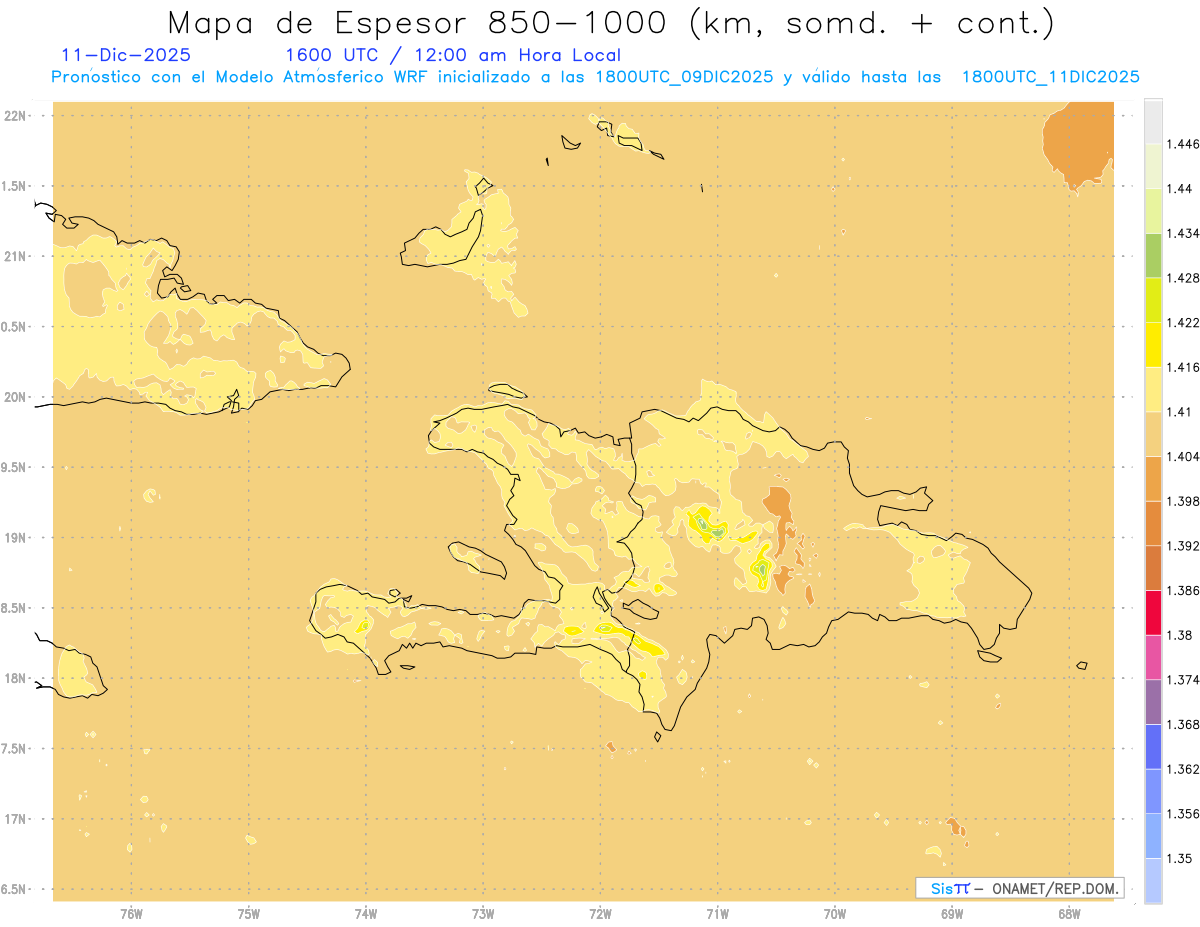Select colorbar value 1.434

[x=1183, y=233]
